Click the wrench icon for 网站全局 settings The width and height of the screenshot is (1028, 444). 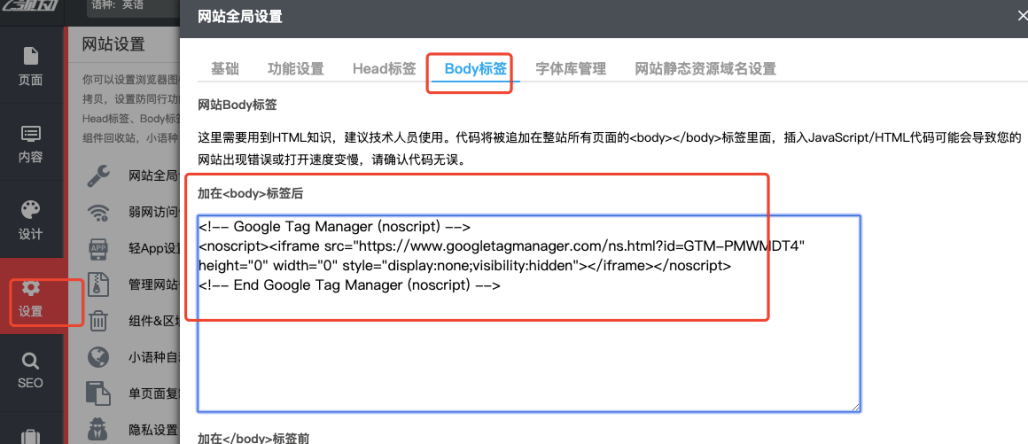point(99,176)
